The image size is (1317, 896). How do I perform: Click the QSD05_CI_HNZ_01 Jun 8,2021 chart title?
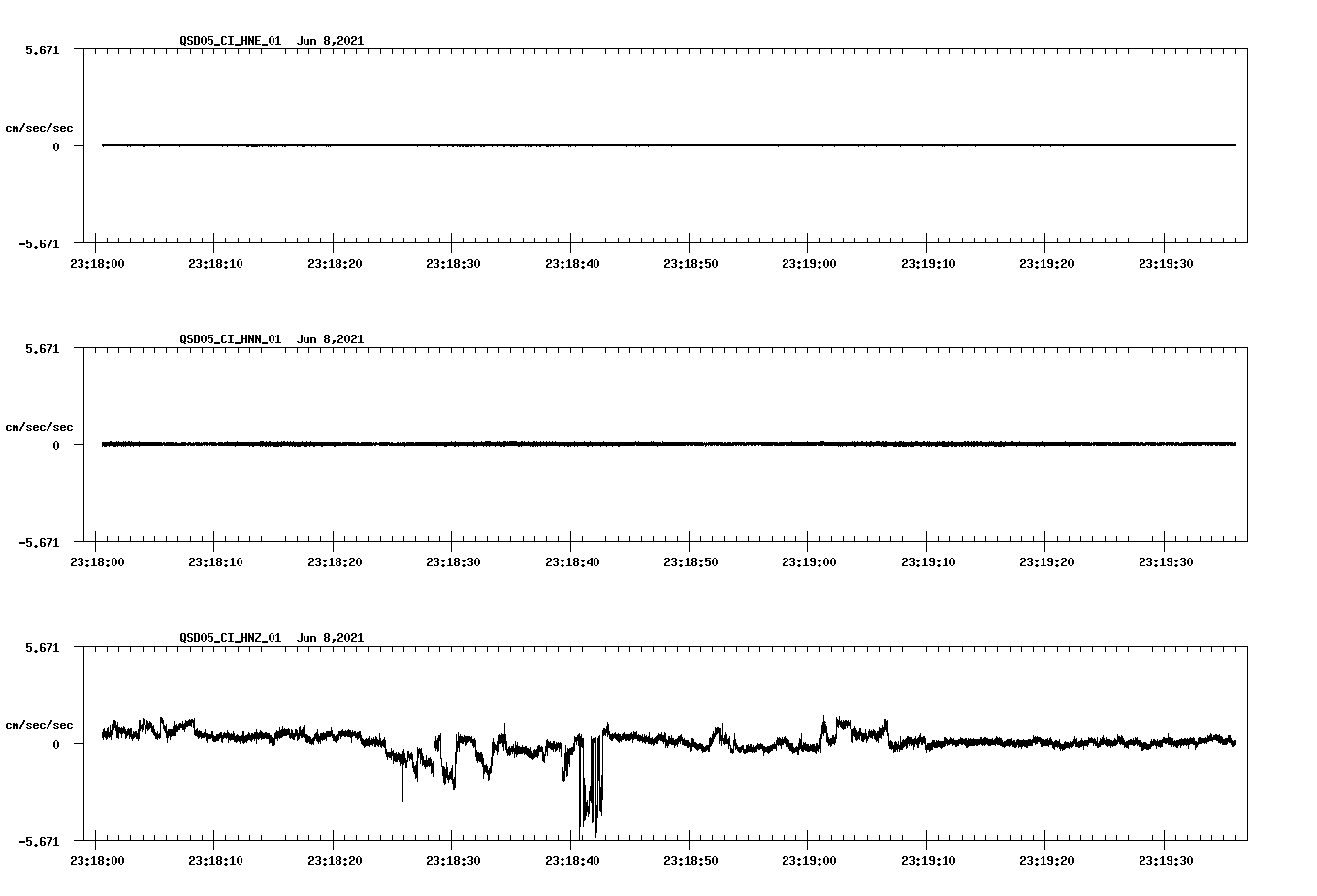click(x=272, y=637)
